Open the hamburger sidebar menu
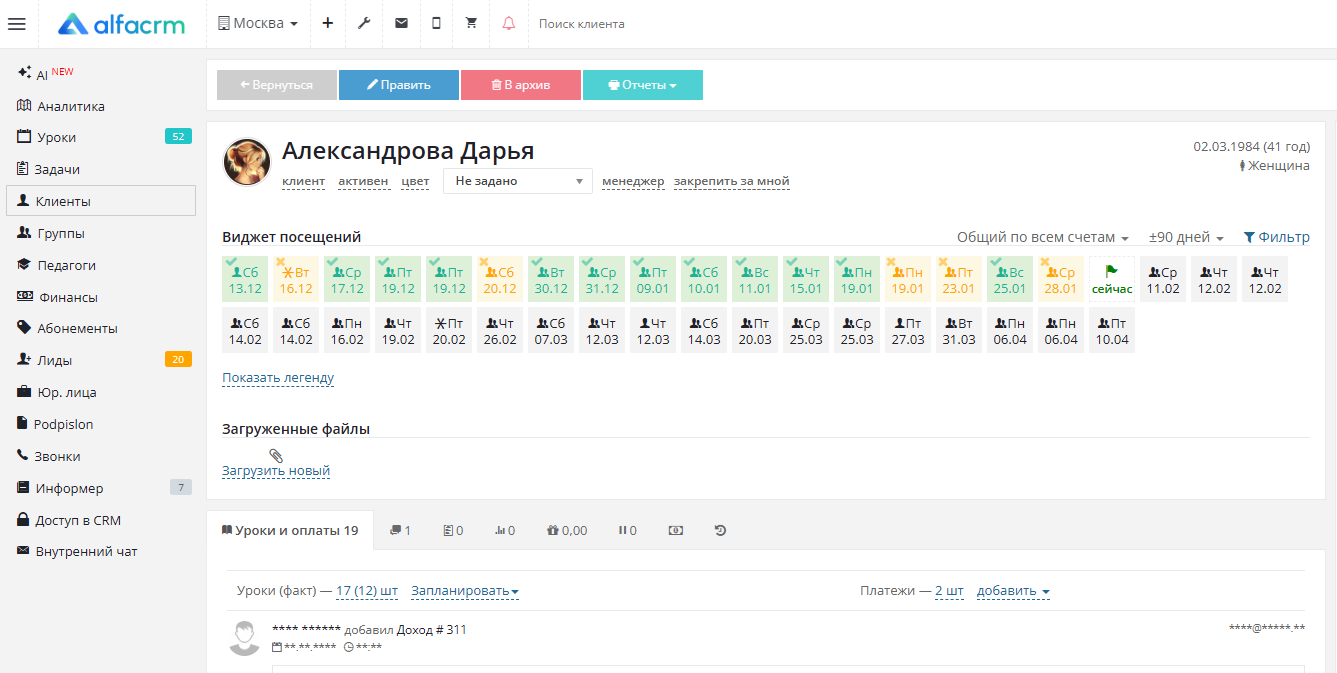Image resolution: width=1337 pixels, height=673 pixels. coord(16,24)
